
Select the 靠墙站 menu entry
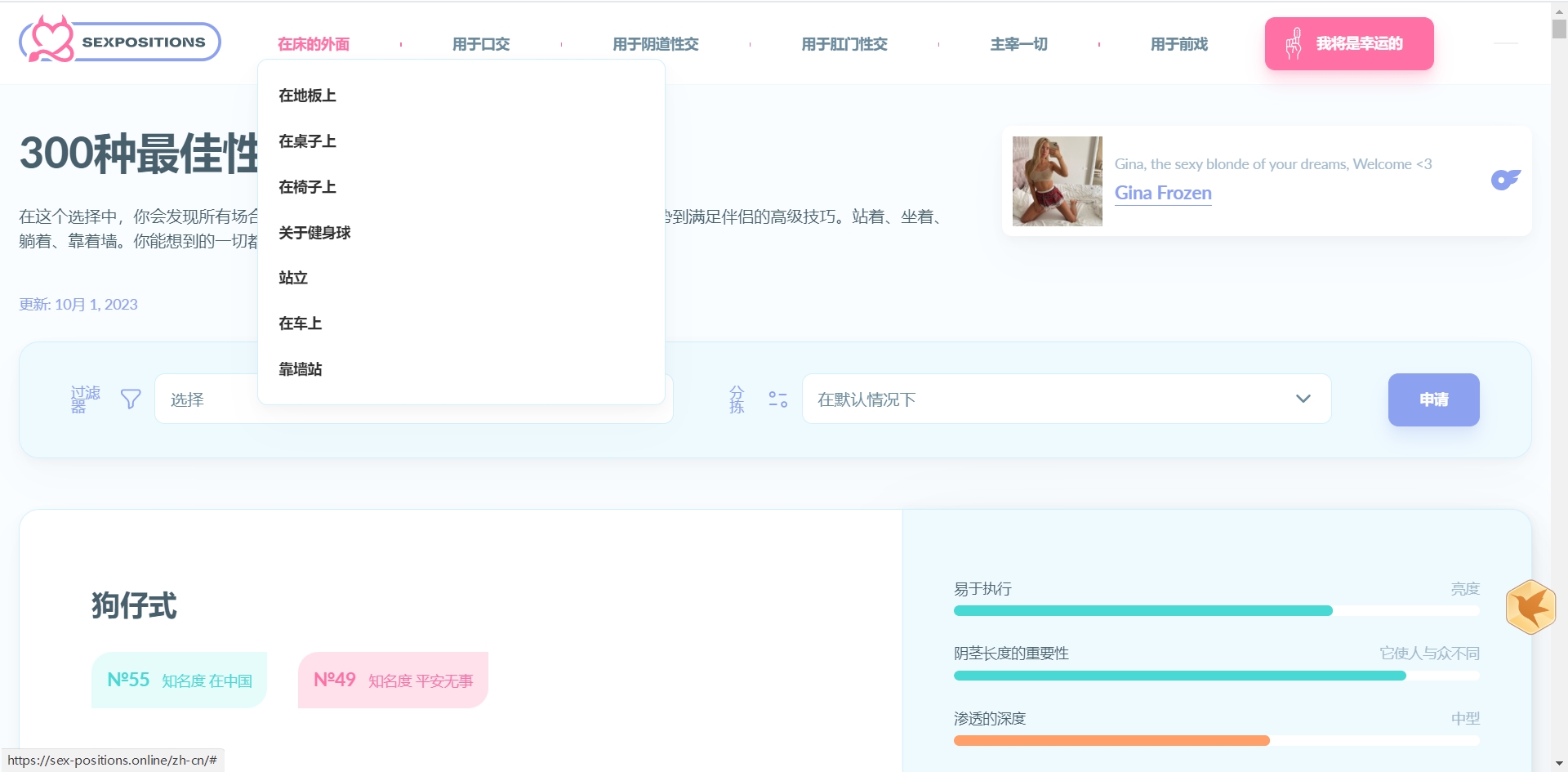point(301,369)
